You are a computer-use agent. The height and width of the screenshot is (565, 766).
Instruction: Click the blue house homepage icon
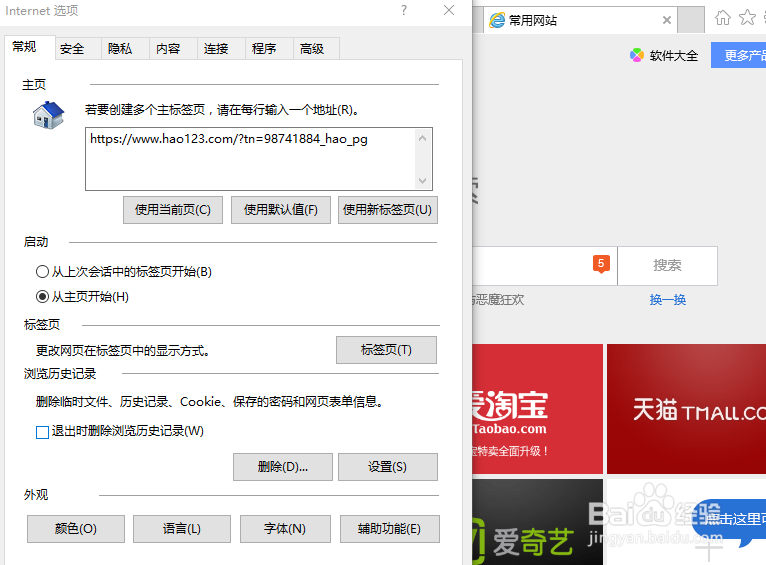[x=48, y=115]
